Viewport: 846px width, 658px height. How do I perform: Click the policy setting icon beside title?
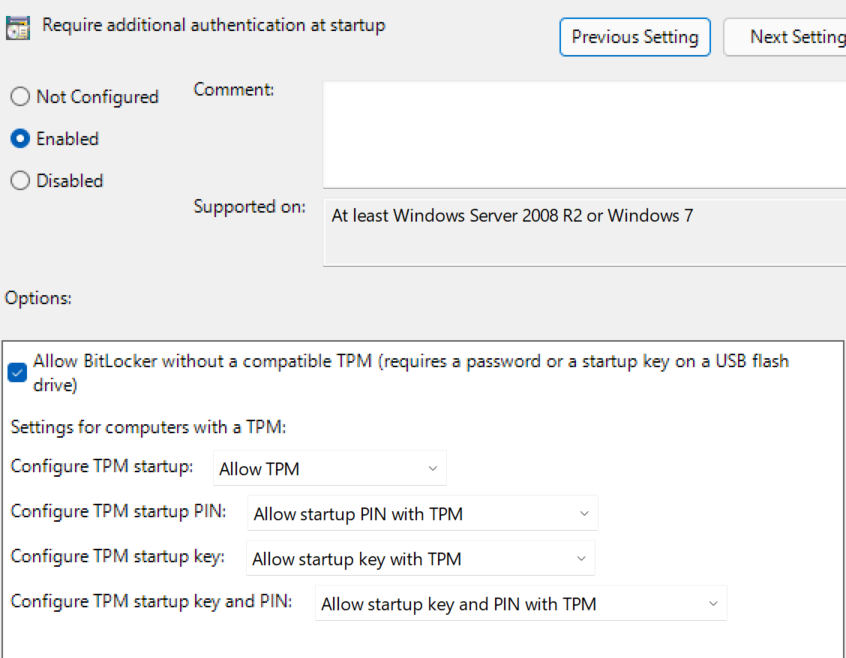pos(18,28)
